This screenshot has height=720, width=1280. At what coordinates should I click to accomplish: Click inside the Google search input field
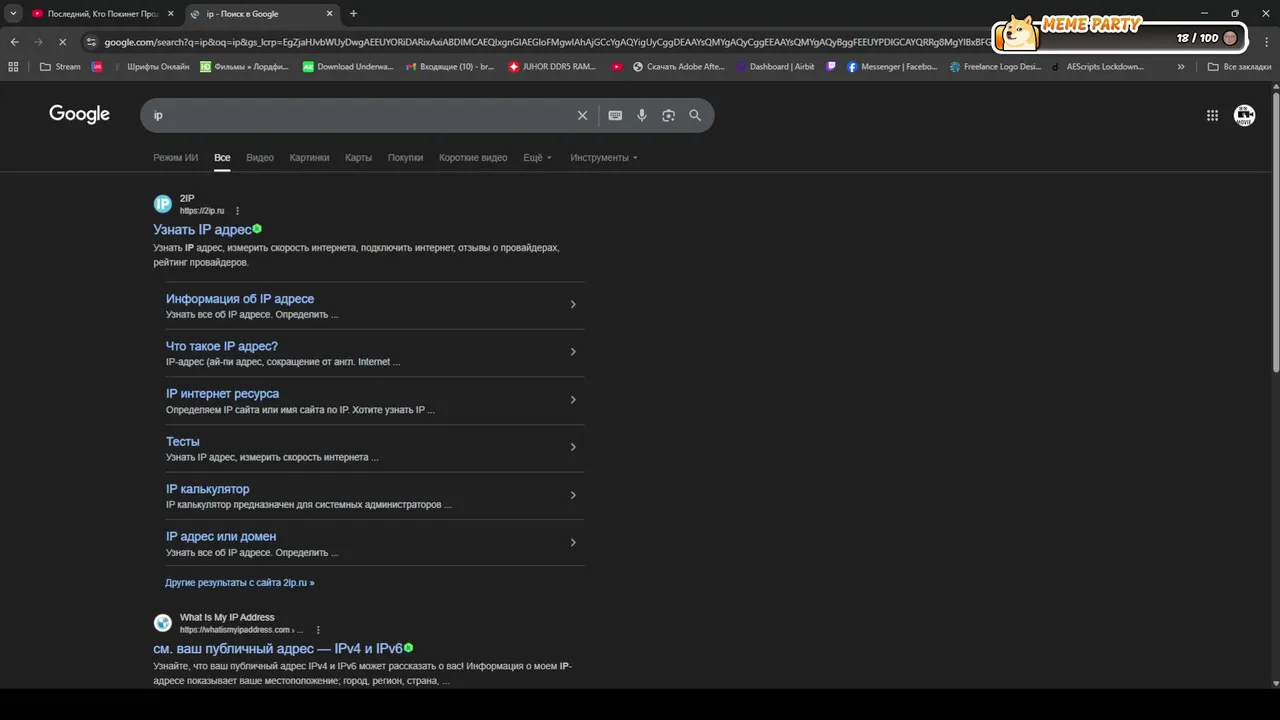click(x=360, y=115)
